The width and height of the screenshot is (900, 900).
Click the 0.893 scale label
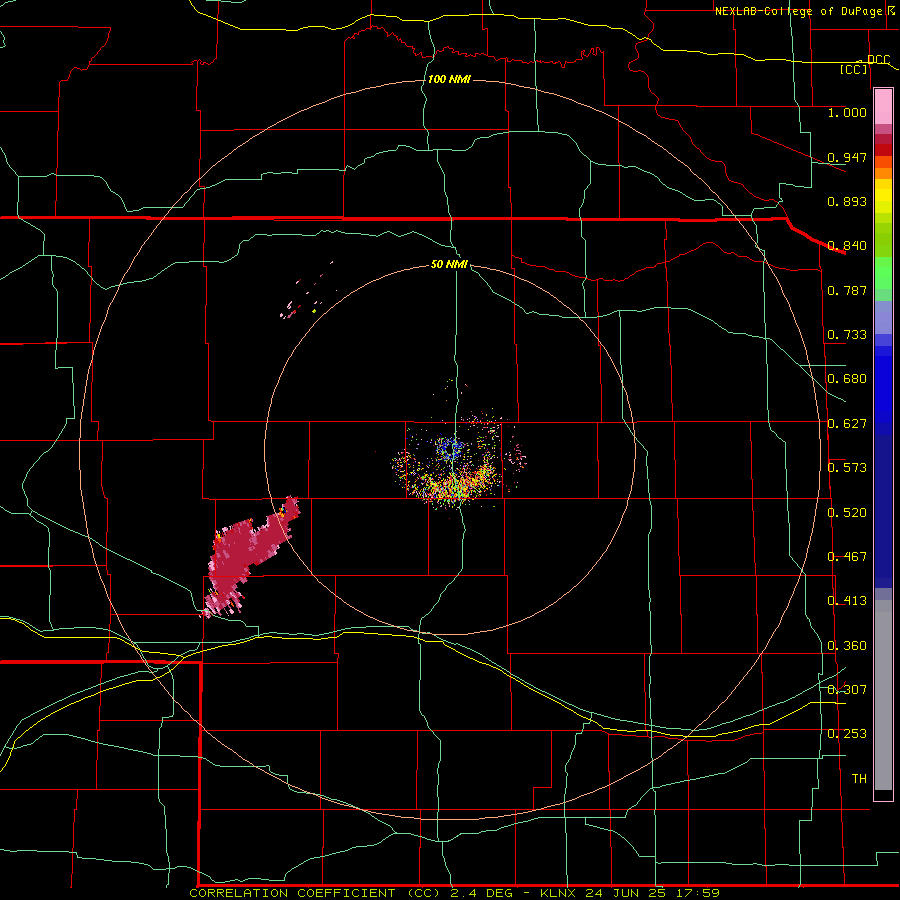pos(847,201)
